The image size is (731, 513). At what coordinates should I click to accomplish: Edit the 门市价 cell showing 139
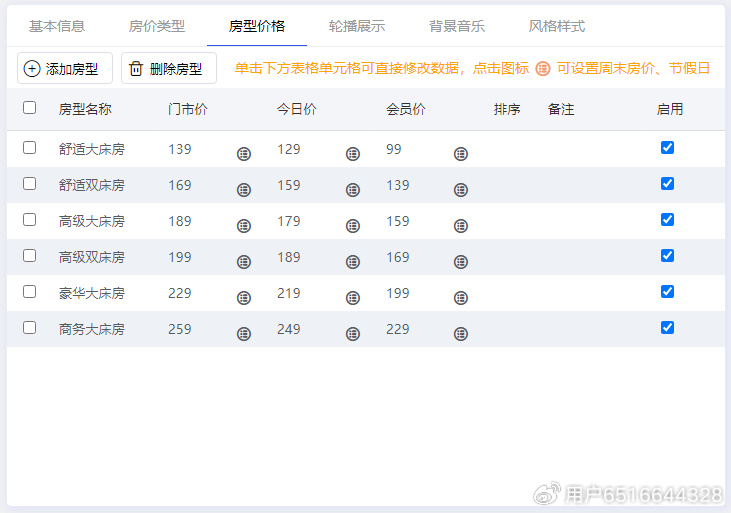[x=180, y=149]
